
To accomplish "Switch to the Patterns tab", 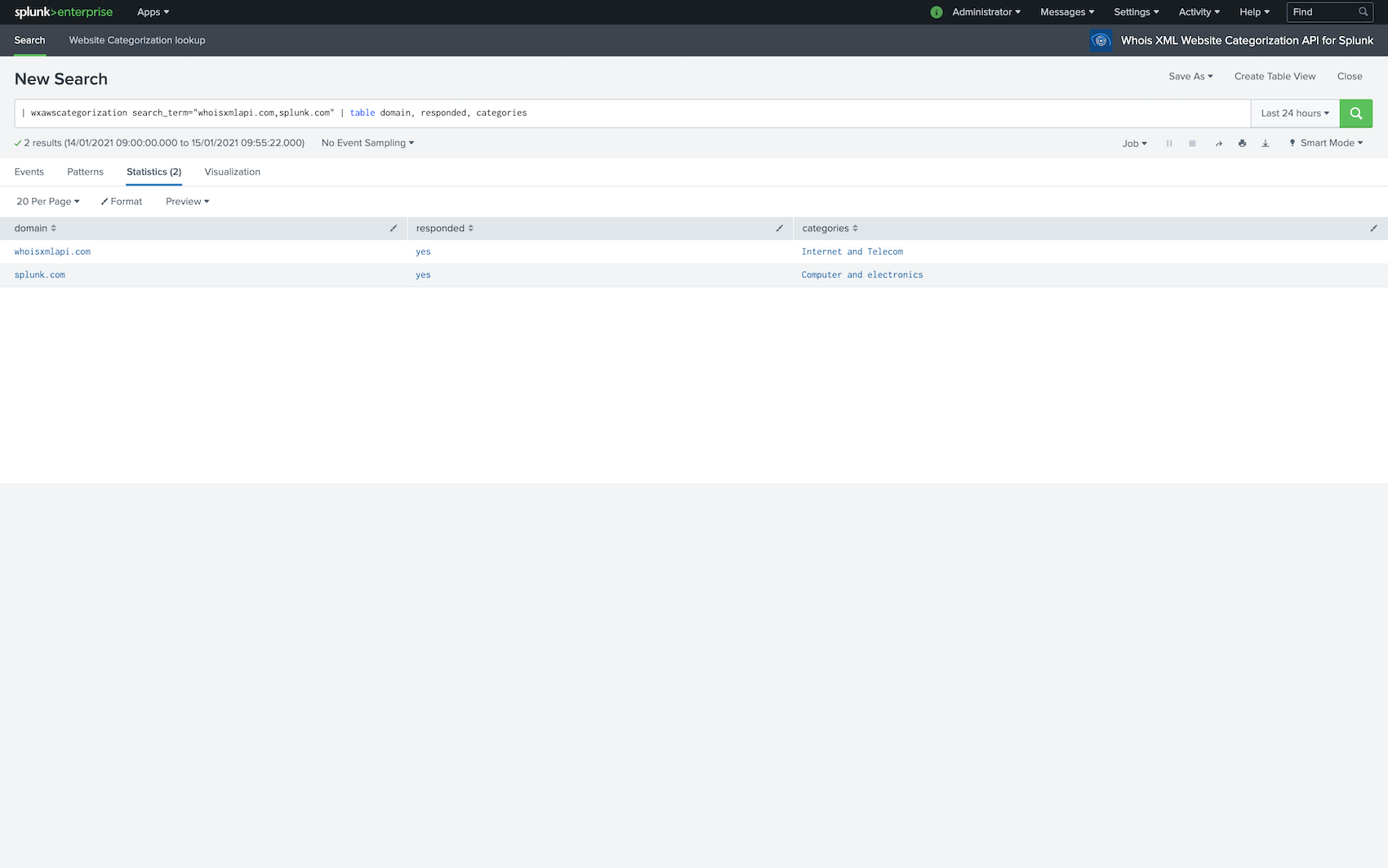I will point(86,172).
